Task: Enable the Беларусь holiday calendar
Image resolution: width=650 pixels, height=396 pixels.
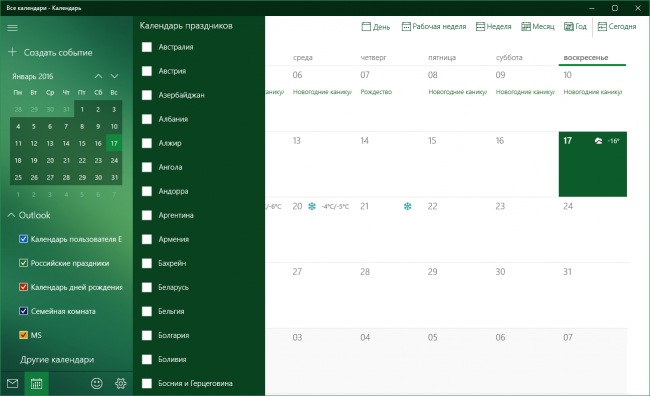Action: pyautogui.click(x=147, y=287)
